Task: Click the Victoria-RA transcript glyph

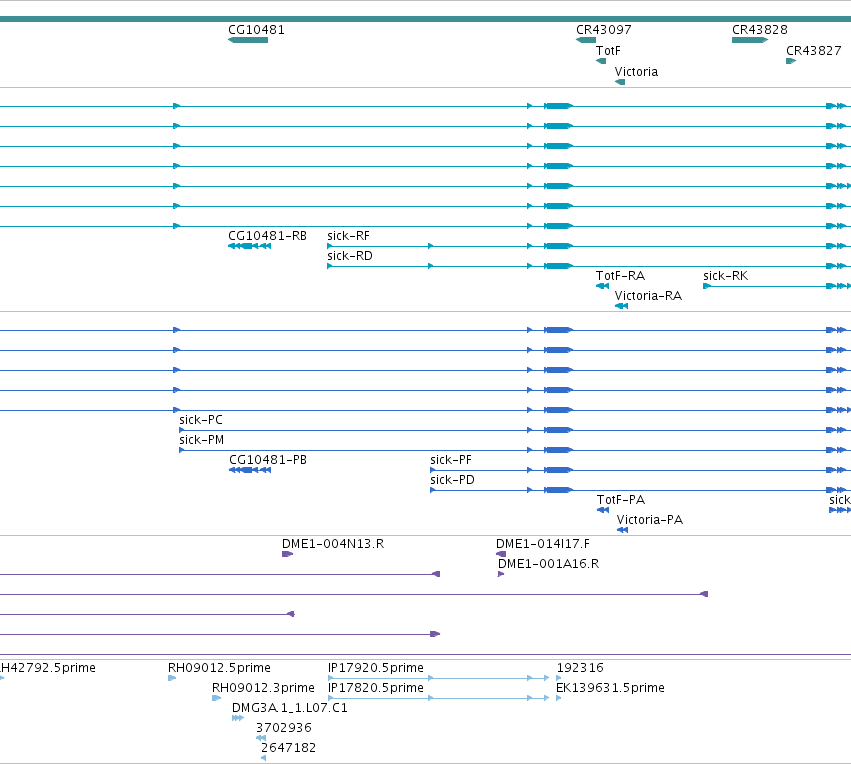Action: [621, 306]
